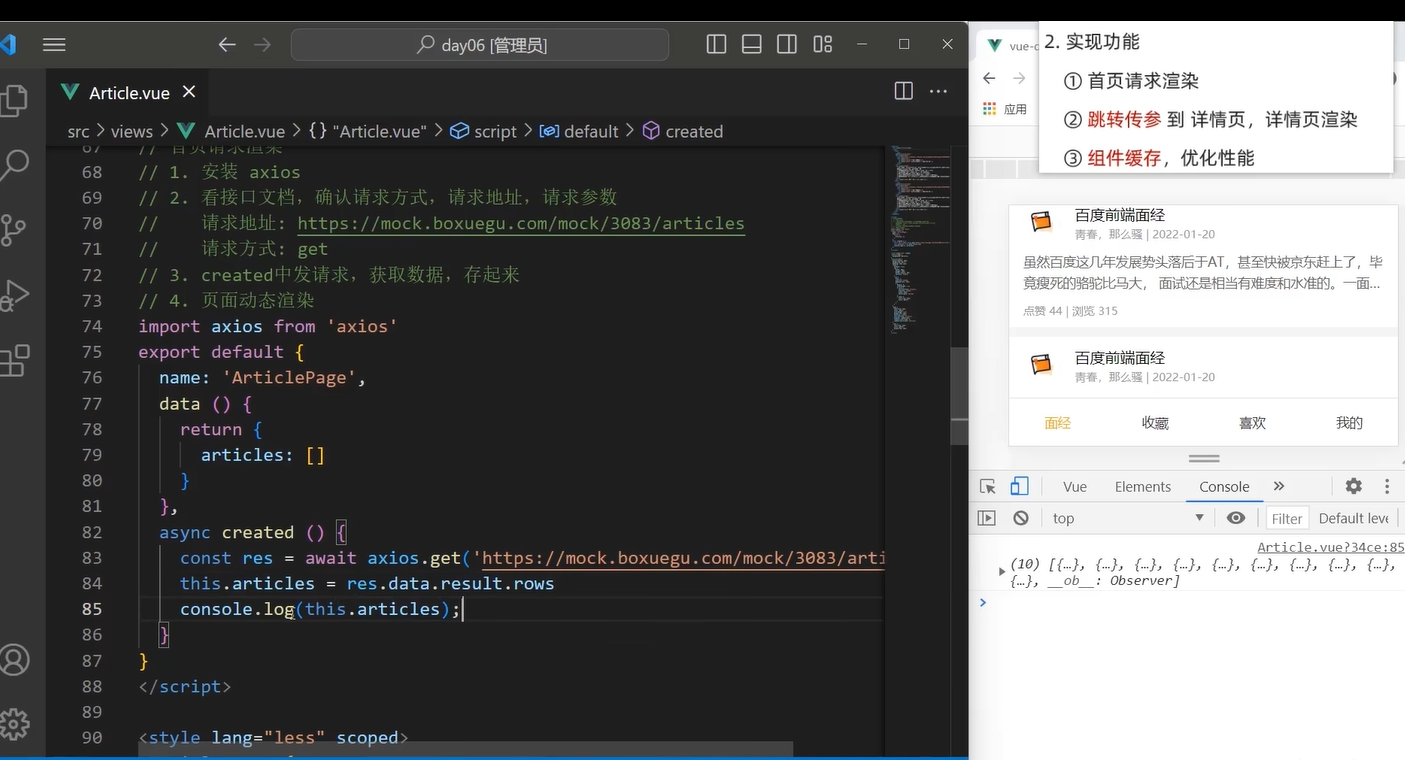
Task: Switch to the Elements DevTools tab
Action: (1143, 487)
